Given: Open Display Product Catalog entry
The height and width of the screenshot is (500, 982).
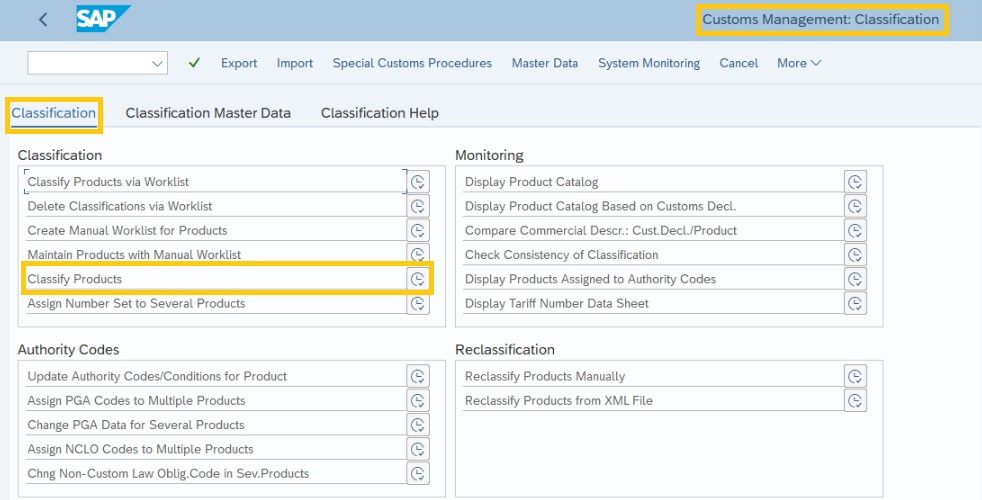Looking at the screenshot, I should [x=653, y=182].
